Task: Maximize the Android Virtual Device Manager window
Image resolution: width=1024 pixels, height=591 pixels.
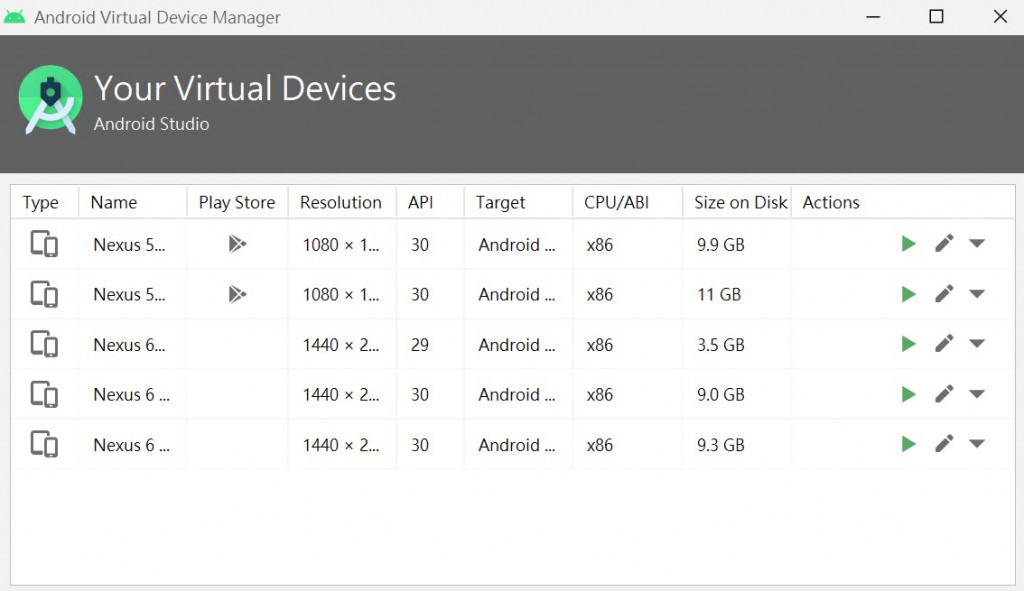Action: tap(936, 16)
